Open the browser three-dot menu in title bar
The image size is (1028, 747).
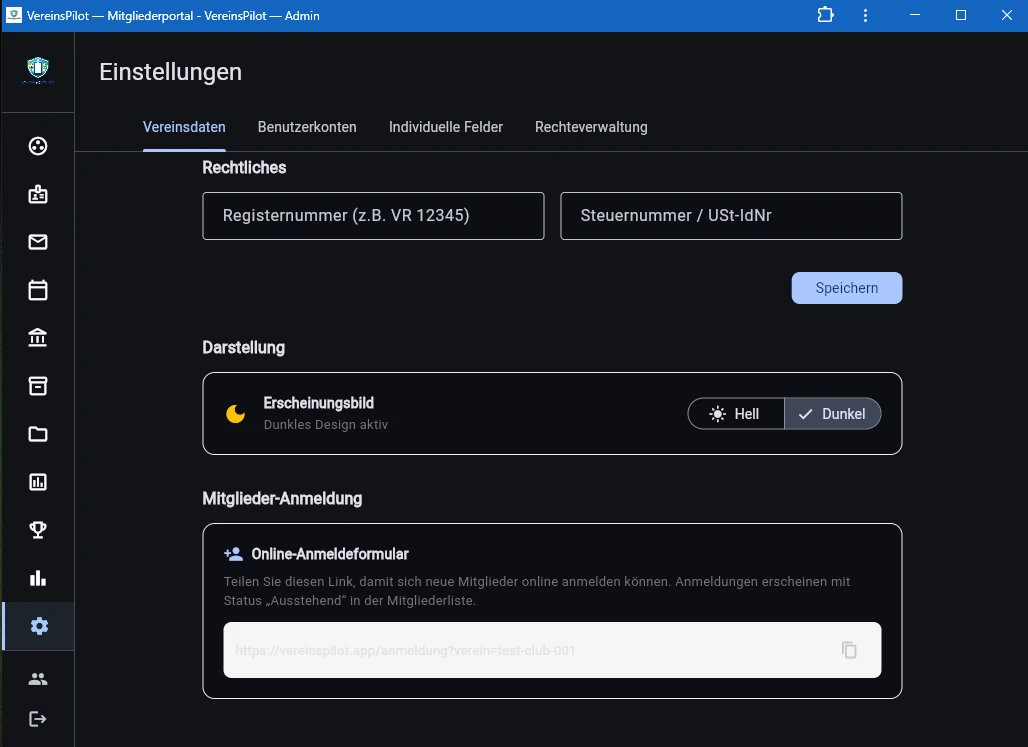click(x=865, y=15)
